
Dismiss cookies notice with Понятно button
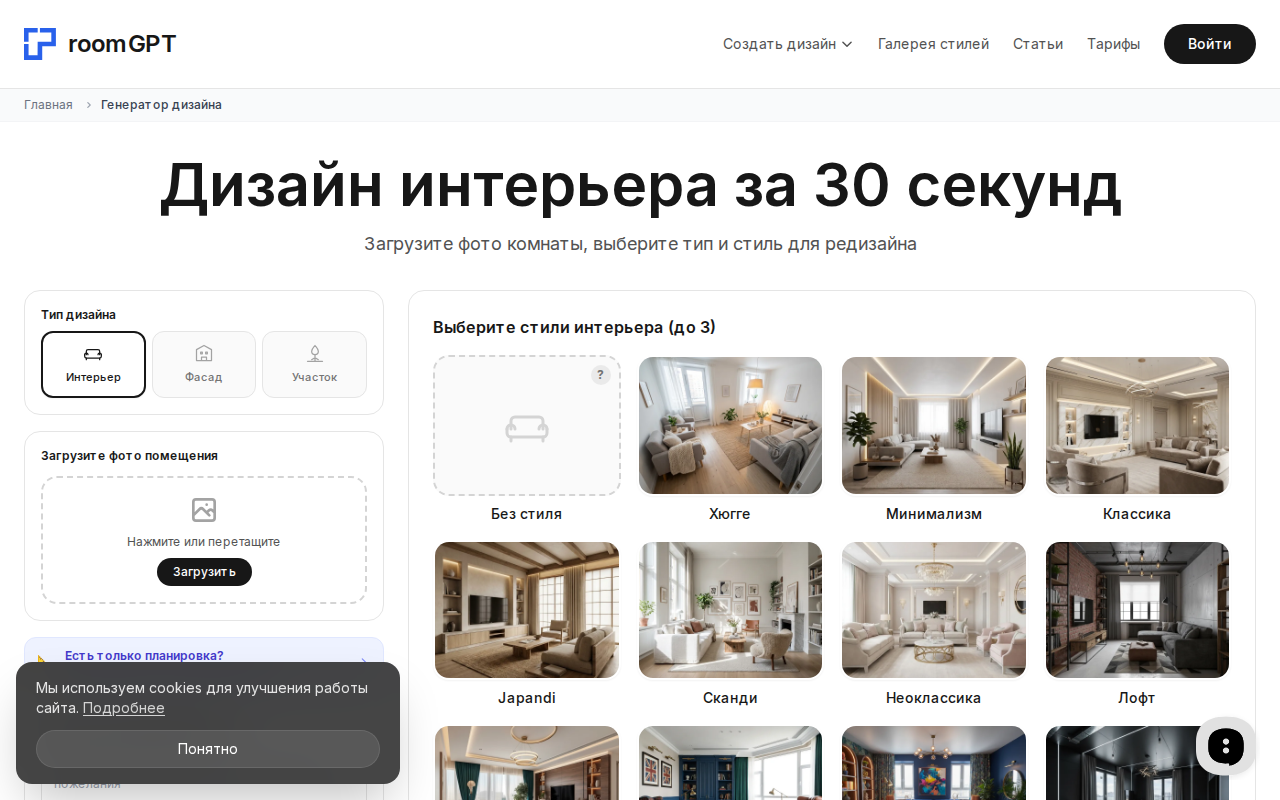click(x=207, y=748)
